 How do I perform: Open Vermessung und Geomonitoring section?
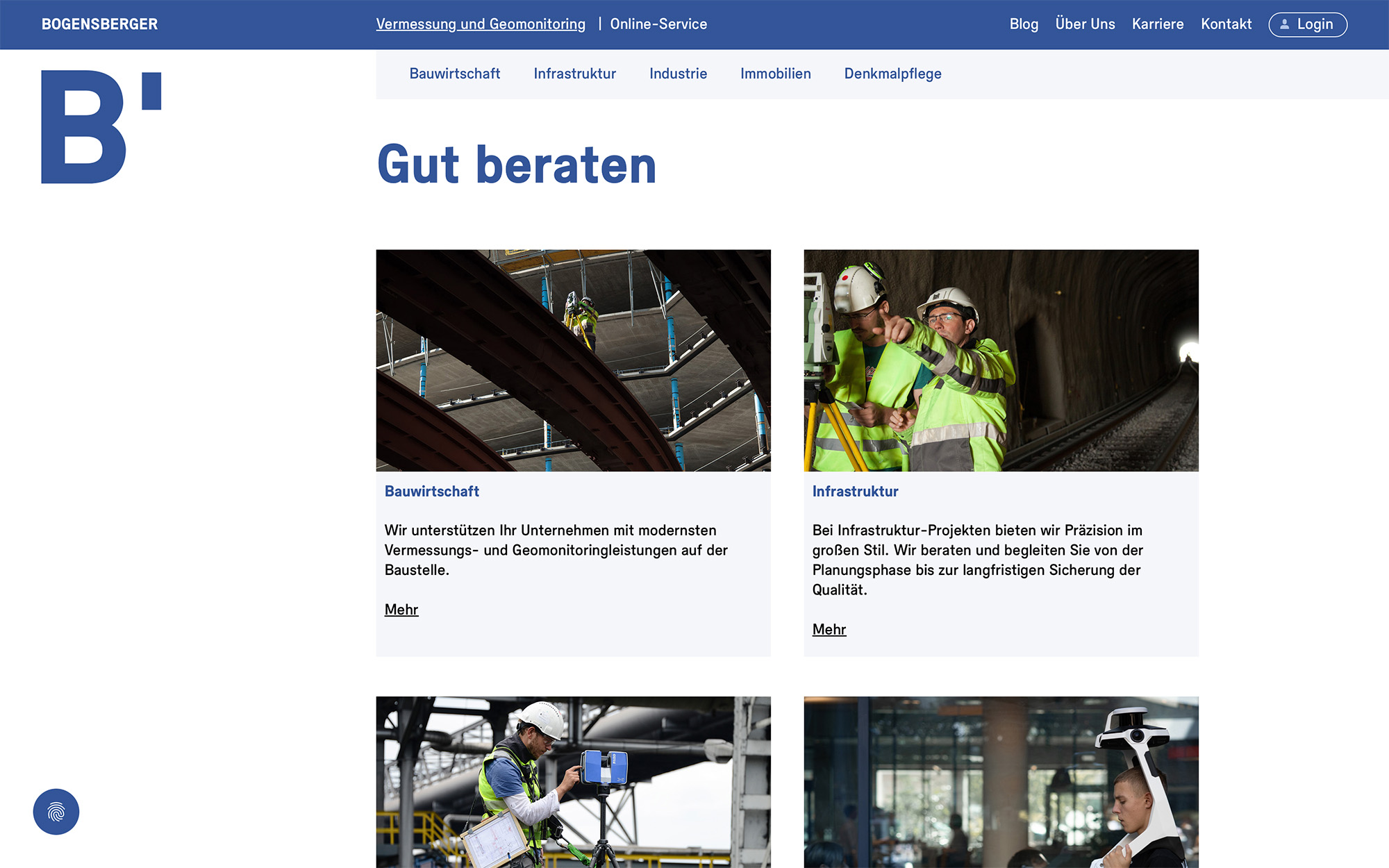tap(481, 24)
